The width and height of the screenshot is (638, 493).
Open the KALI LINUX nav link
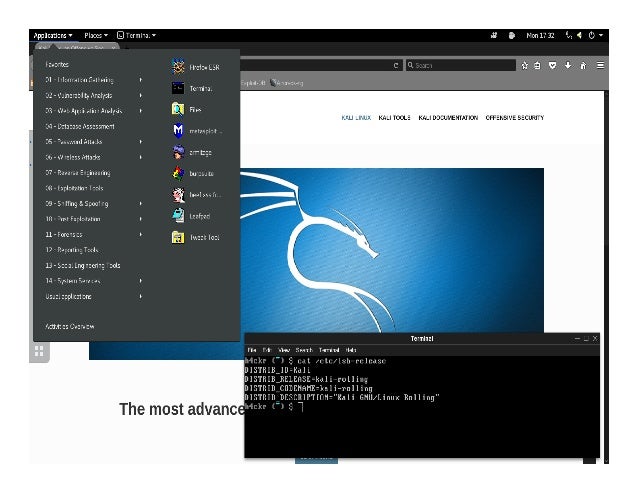tap(356, 118)
